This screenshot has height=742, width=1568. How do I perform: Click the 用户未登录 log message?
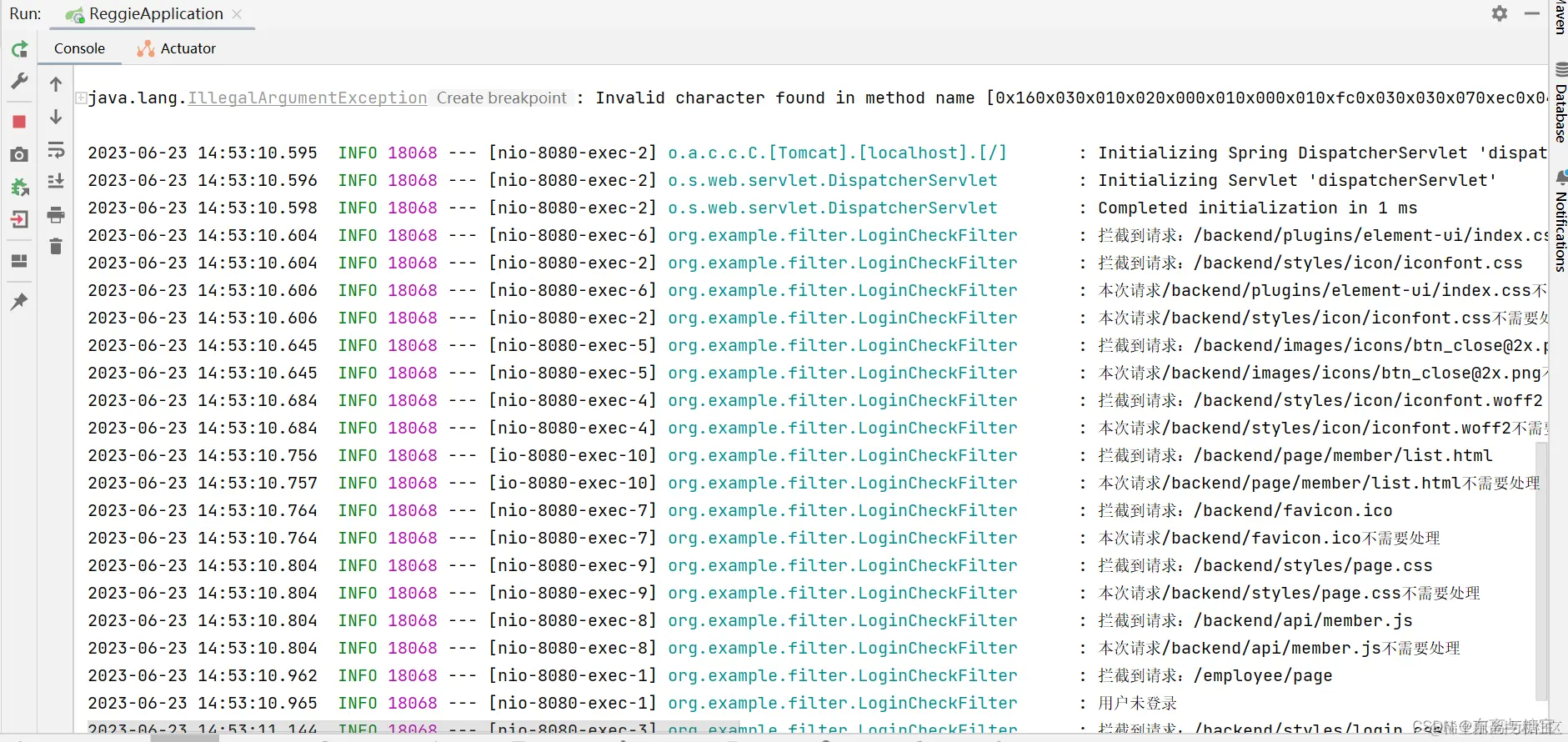pos(1137,703)
